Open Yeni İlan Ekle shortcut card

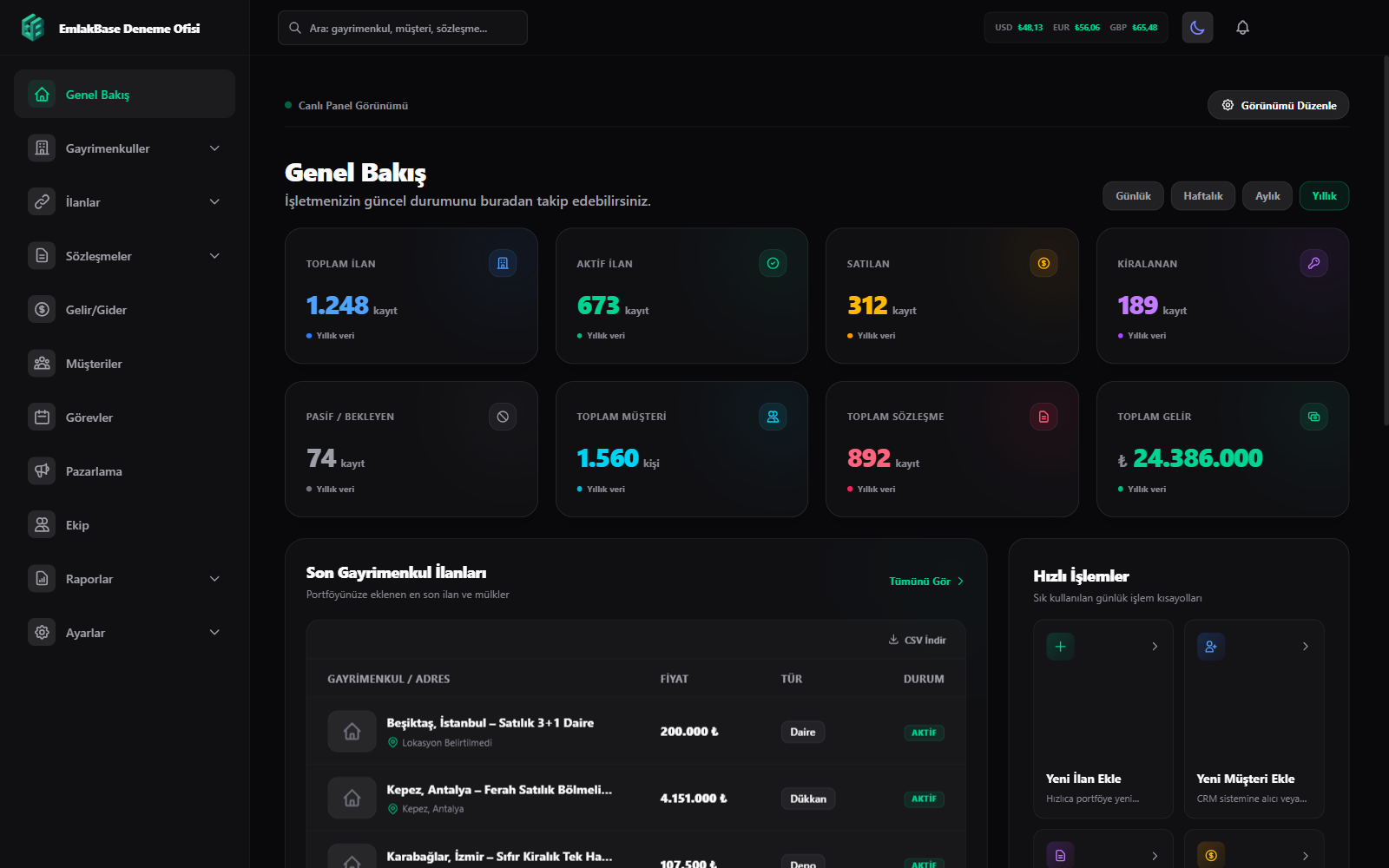(1103, 719)
